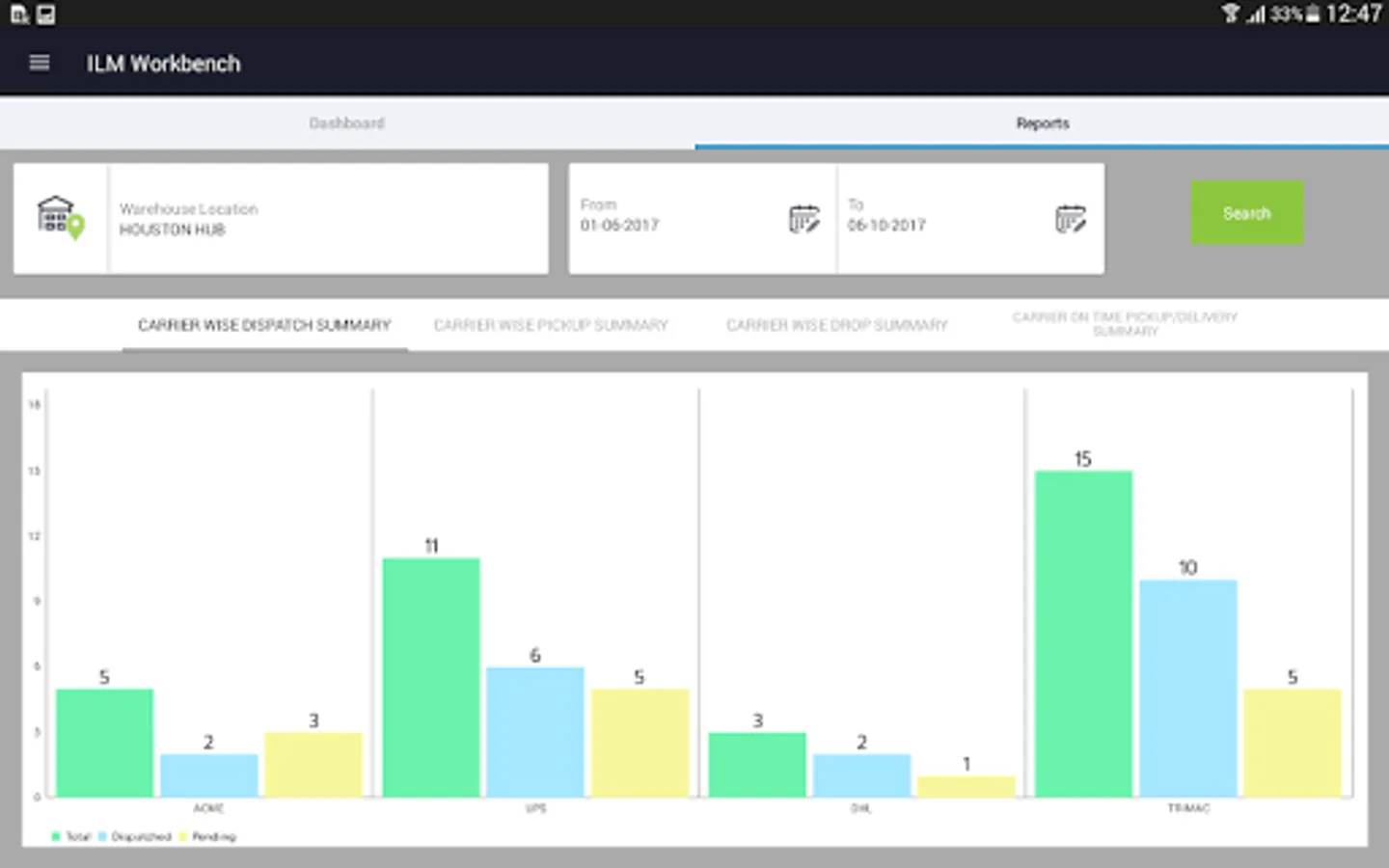Show Carrier Wise Drop Summary tab
Viewport: 1389px width, 868px height.
[x=837, y=325]
